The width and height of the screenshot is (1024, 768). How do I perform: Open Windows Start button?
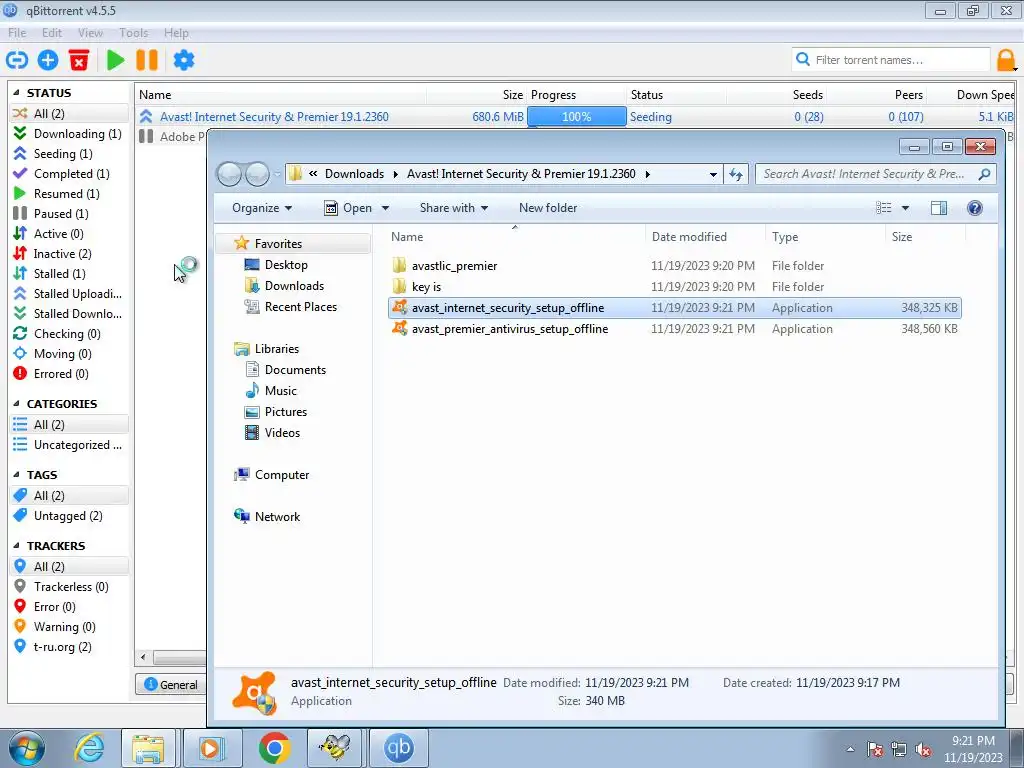tap(27, 748)
